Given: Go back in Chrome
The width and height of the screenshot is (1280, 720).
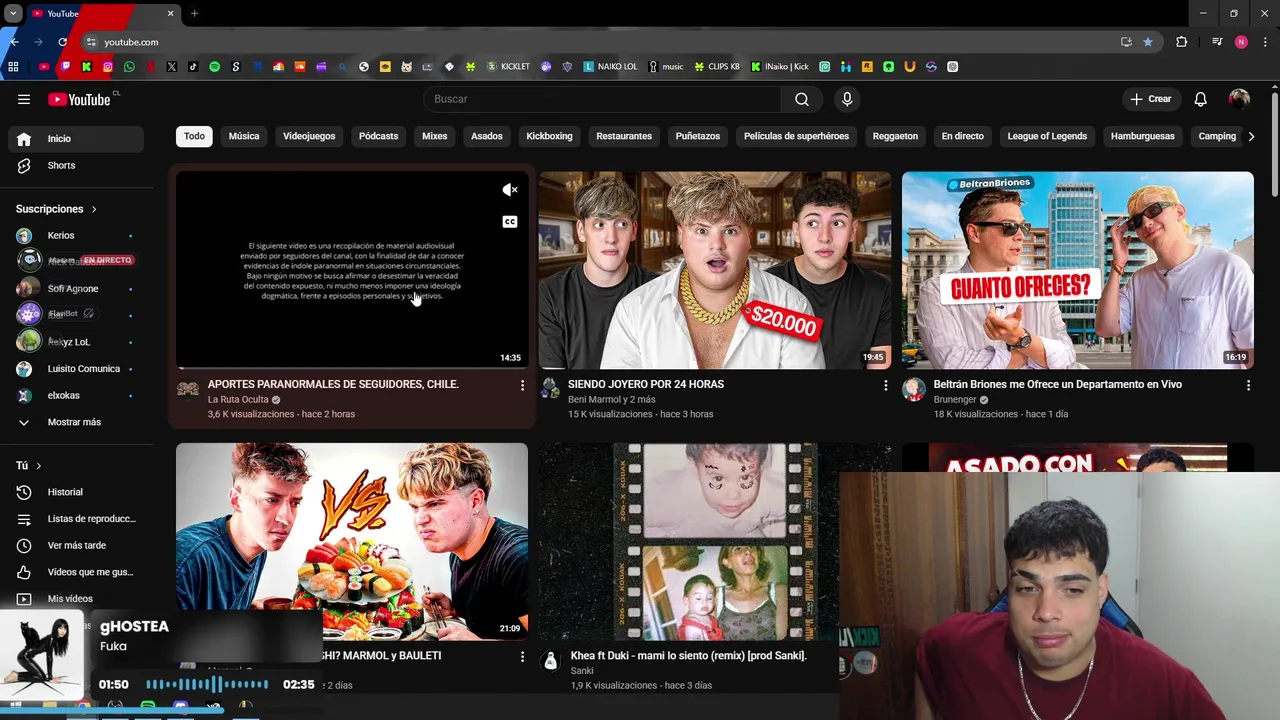Looking at the screenshot, I should 14,42.
